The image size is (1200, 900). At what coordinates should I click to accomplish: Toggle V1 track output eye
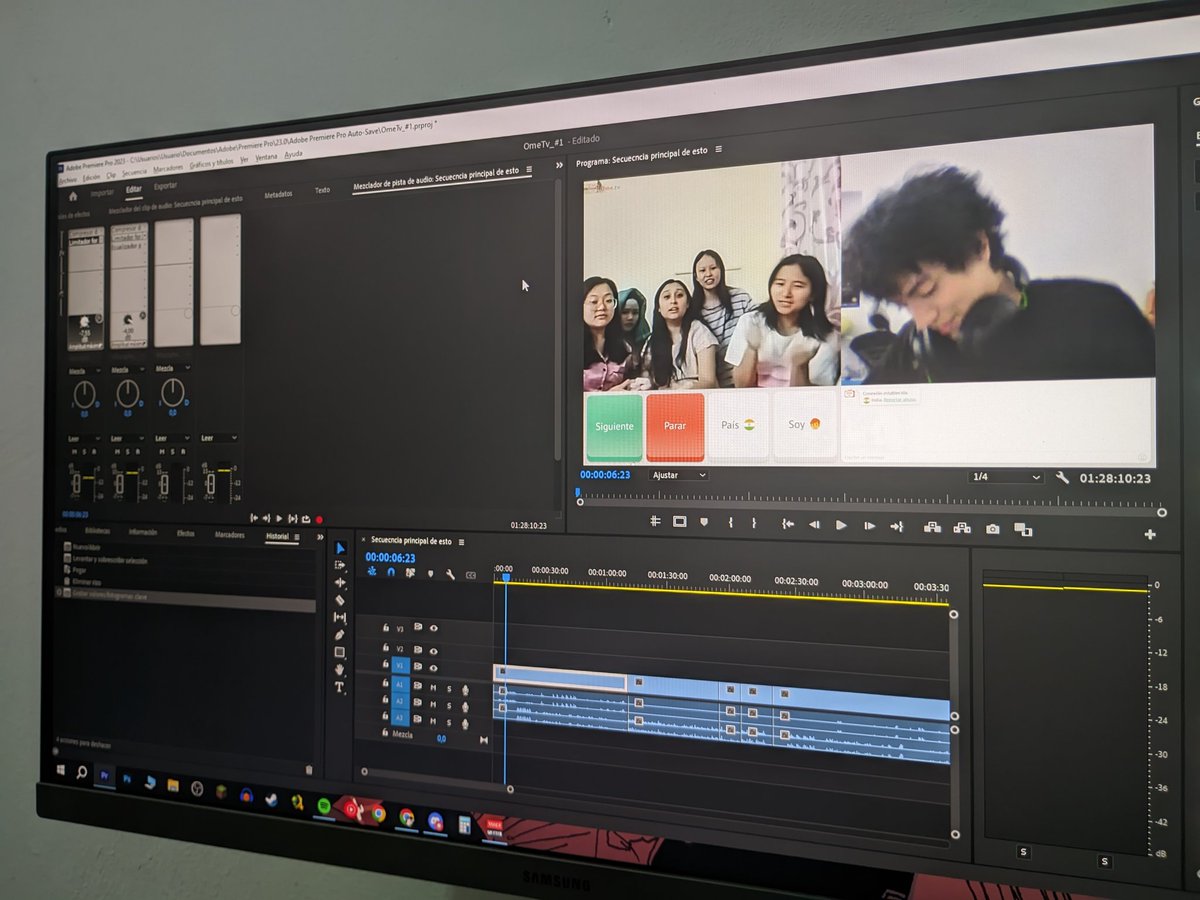(x=434, y=667)
